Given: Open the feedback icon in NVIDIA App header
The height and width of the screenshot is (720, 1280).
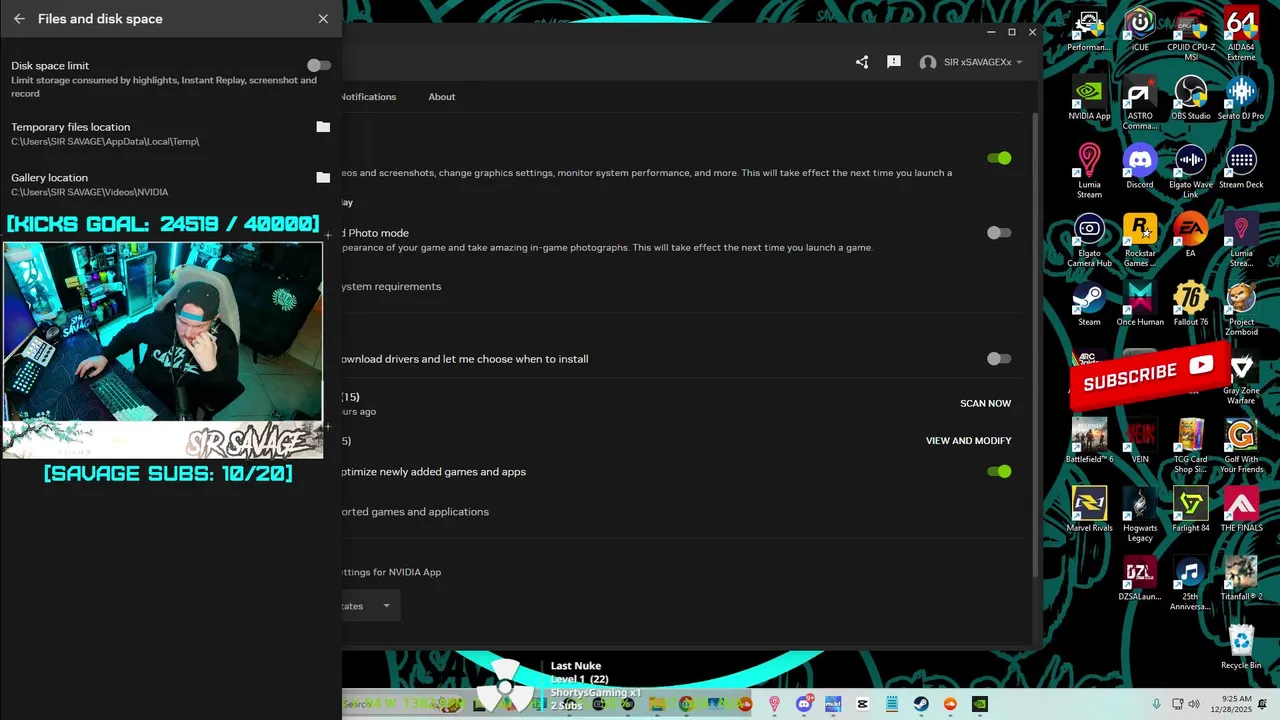Looking at the screenshot, I should click(894, 62).
